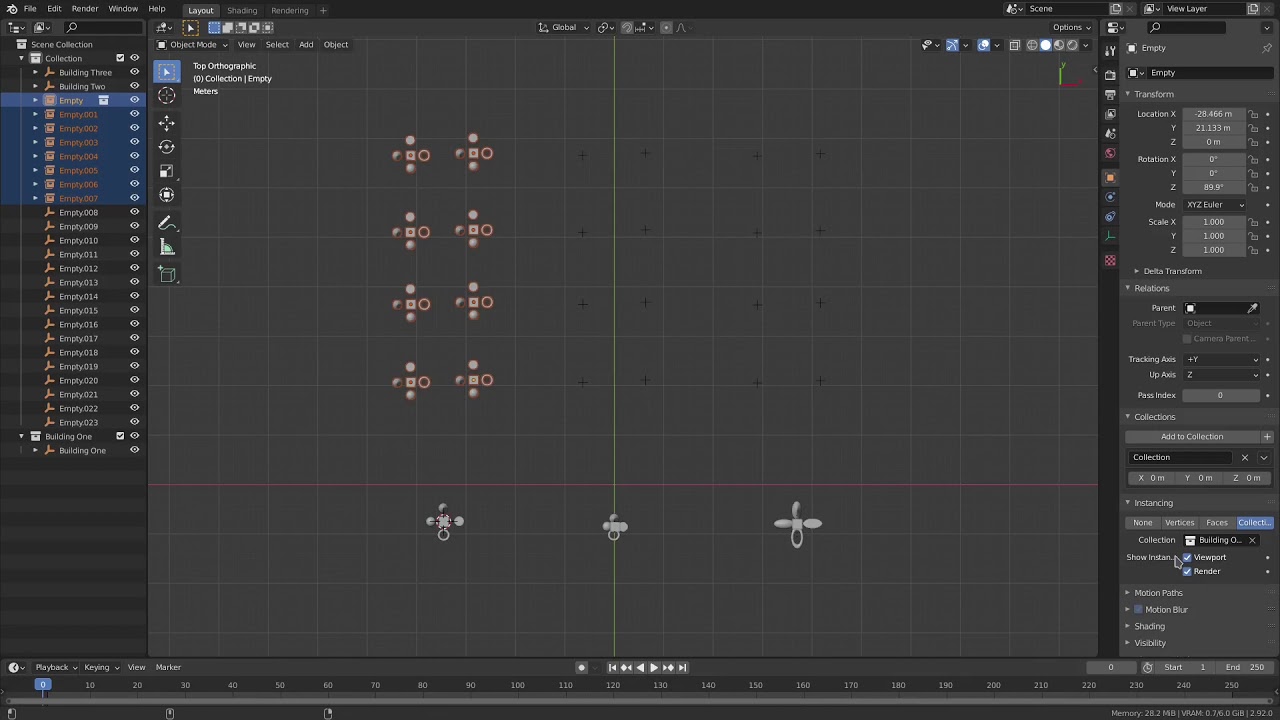Viewport: 1280px width, 720px height.
Task: Click the Location X value field
Action: pos(1214,114)
